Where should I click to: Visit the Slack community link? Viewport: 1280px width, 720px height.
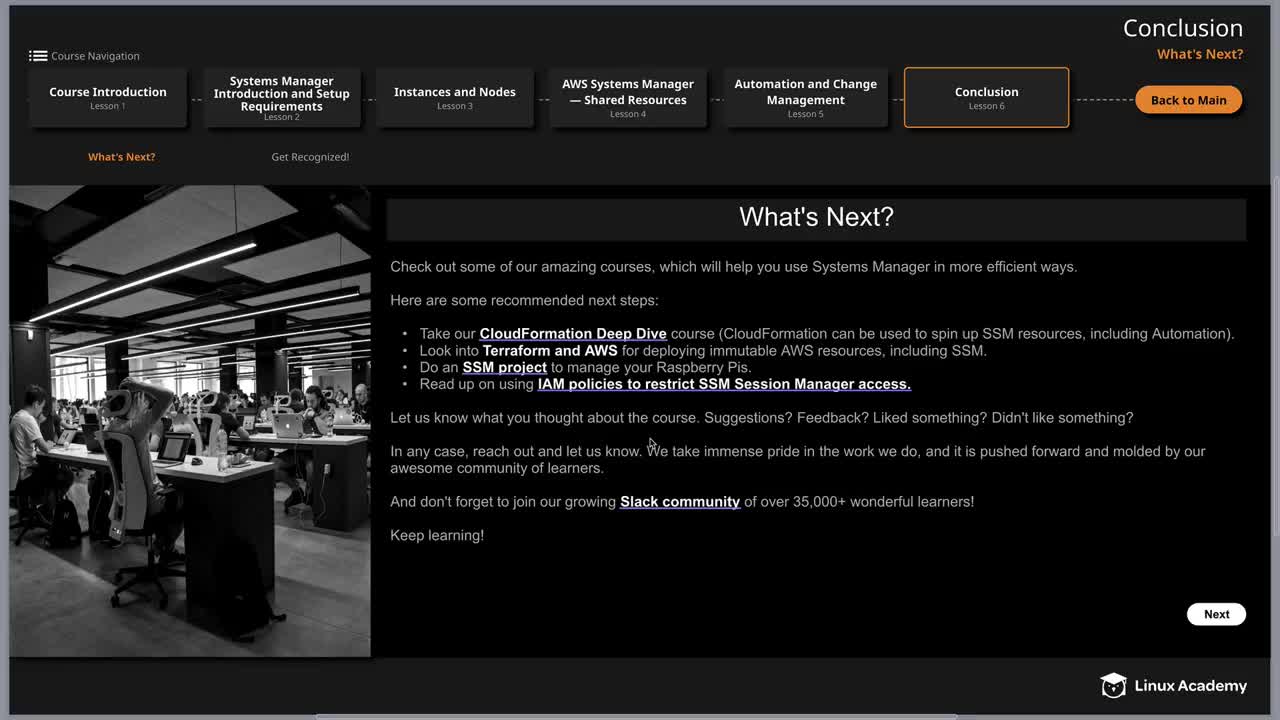tap(680, 502)
